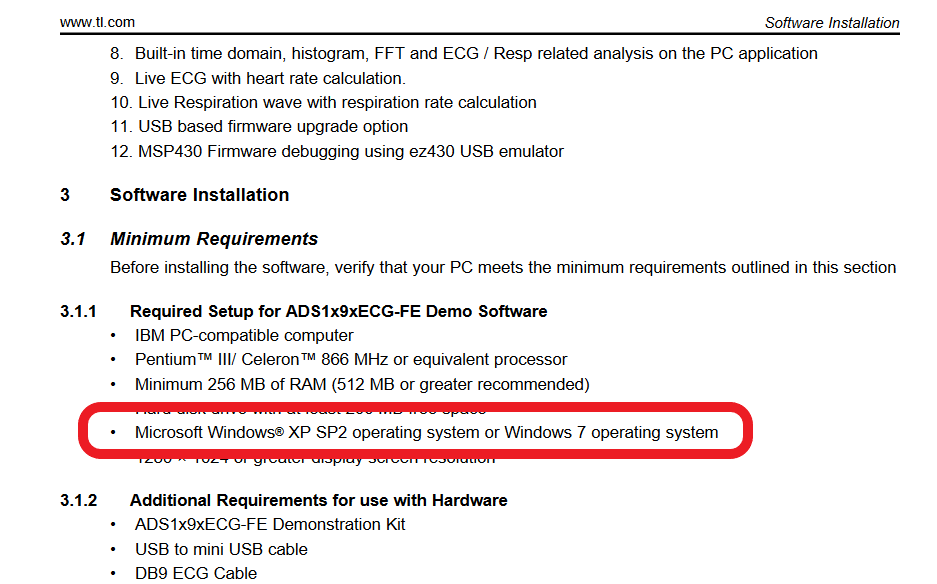The height and width of the screenshot is (584, 937).
Task: Click the Pentium III/Celeron 866 MHz bullet
Action: tap(351, 359)
